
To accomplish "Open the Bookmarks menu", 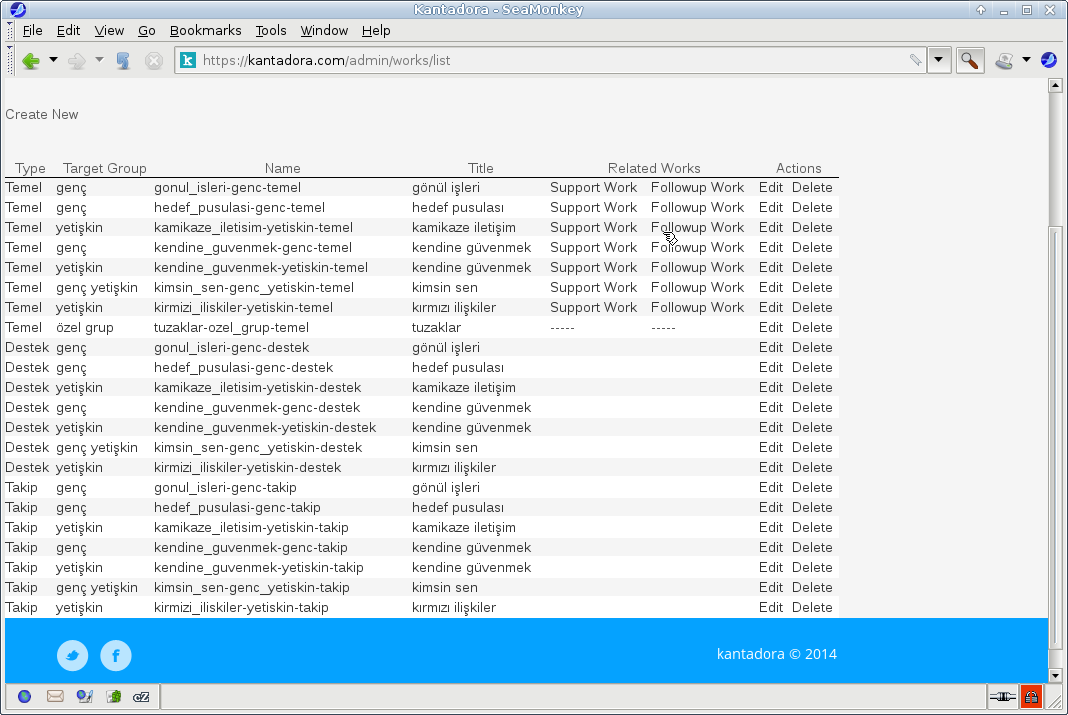I will (x=206, y=31).
